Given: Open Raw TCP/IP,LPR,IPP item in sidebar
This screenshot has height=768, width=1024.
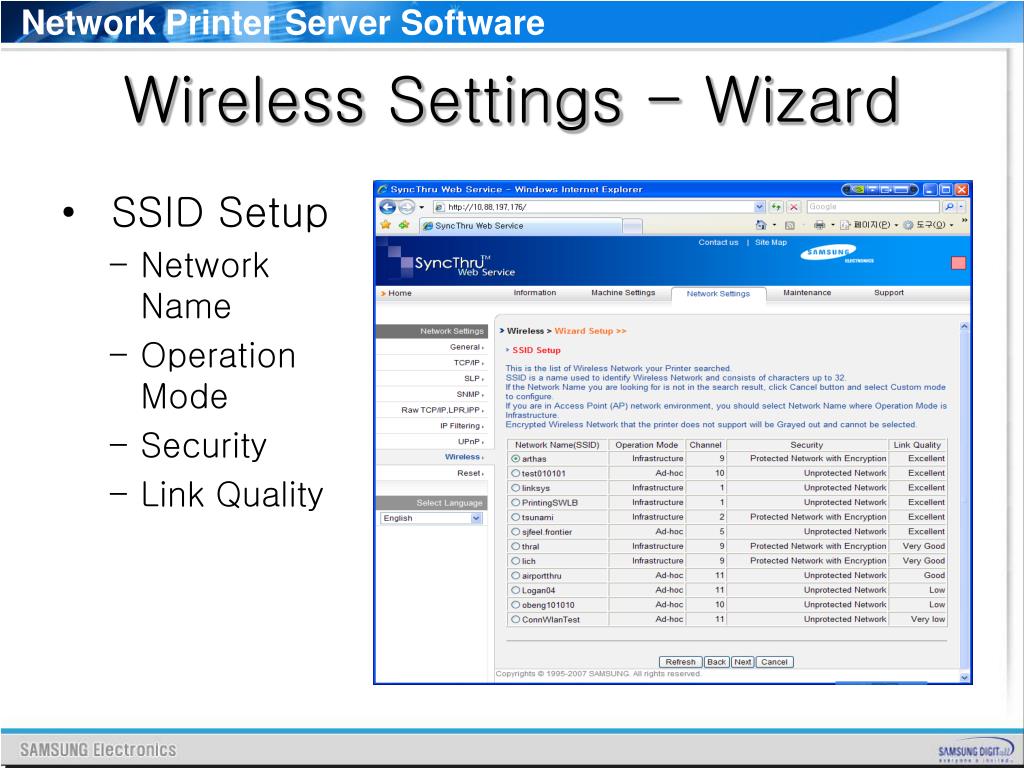Looking at the screenshot, I should click(443, 410).
